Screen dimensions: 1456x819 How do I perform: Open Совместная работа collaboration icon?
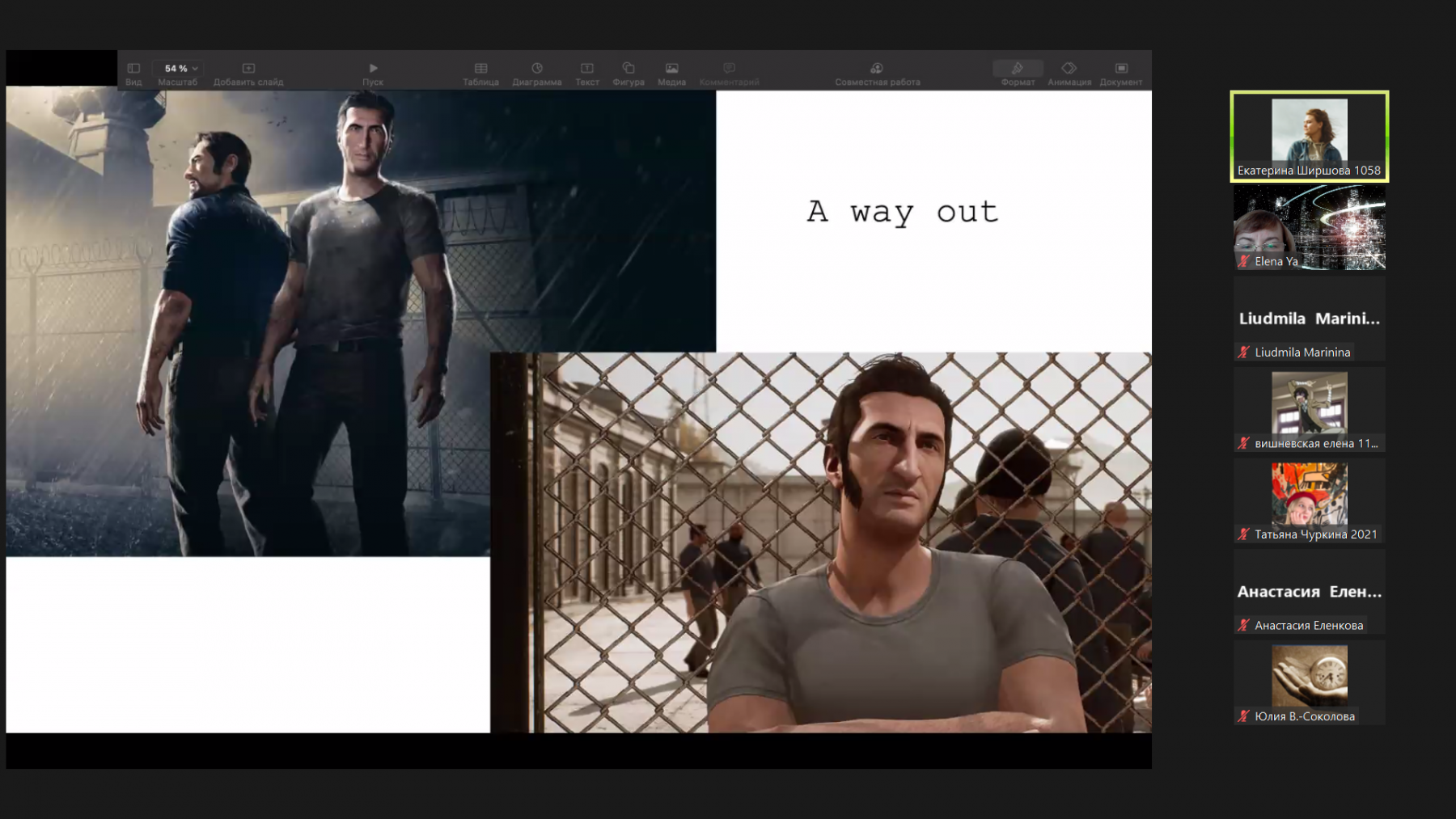point(877,69)
